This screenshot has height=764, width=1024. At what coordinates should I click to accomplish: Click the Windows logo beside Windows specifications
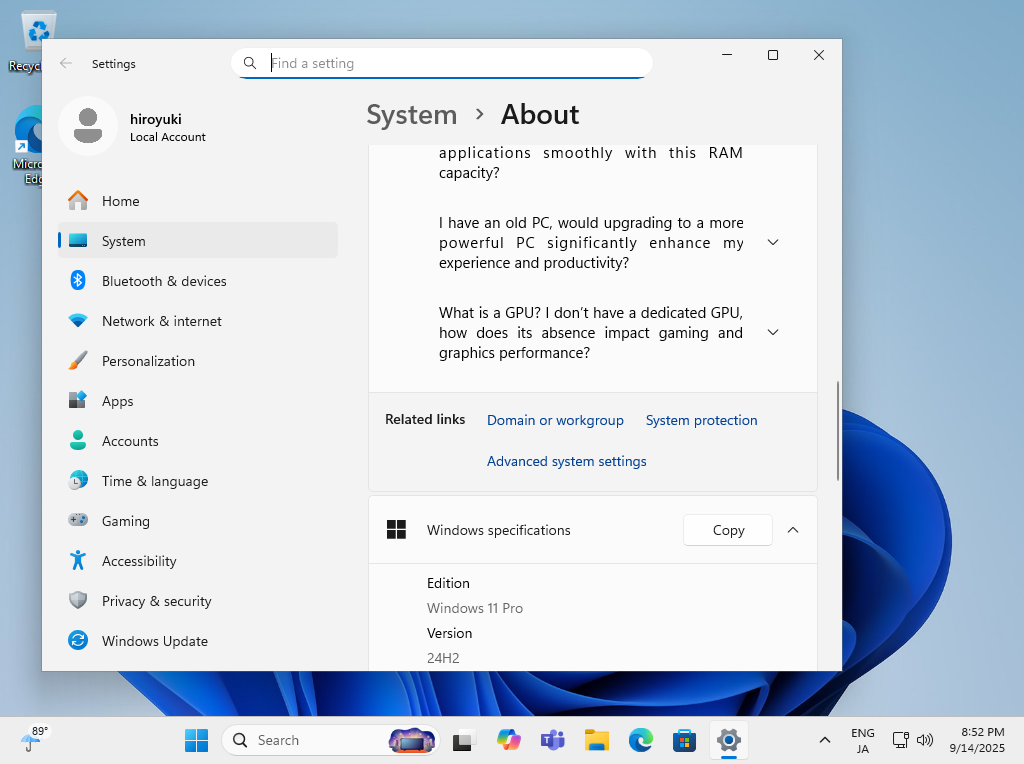click(x=396, y=530)
